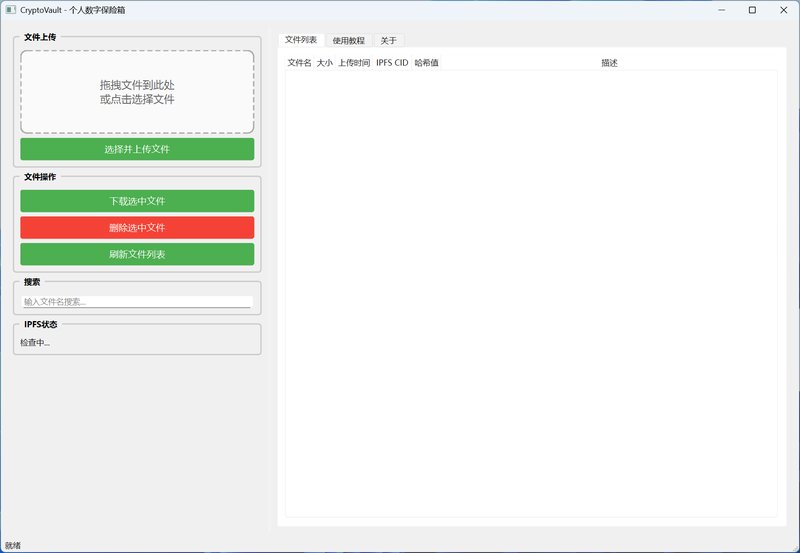Focus the 输入文件名搜索 search field
The width and height of the screenshot is (800, 553).
click(137, 301)
